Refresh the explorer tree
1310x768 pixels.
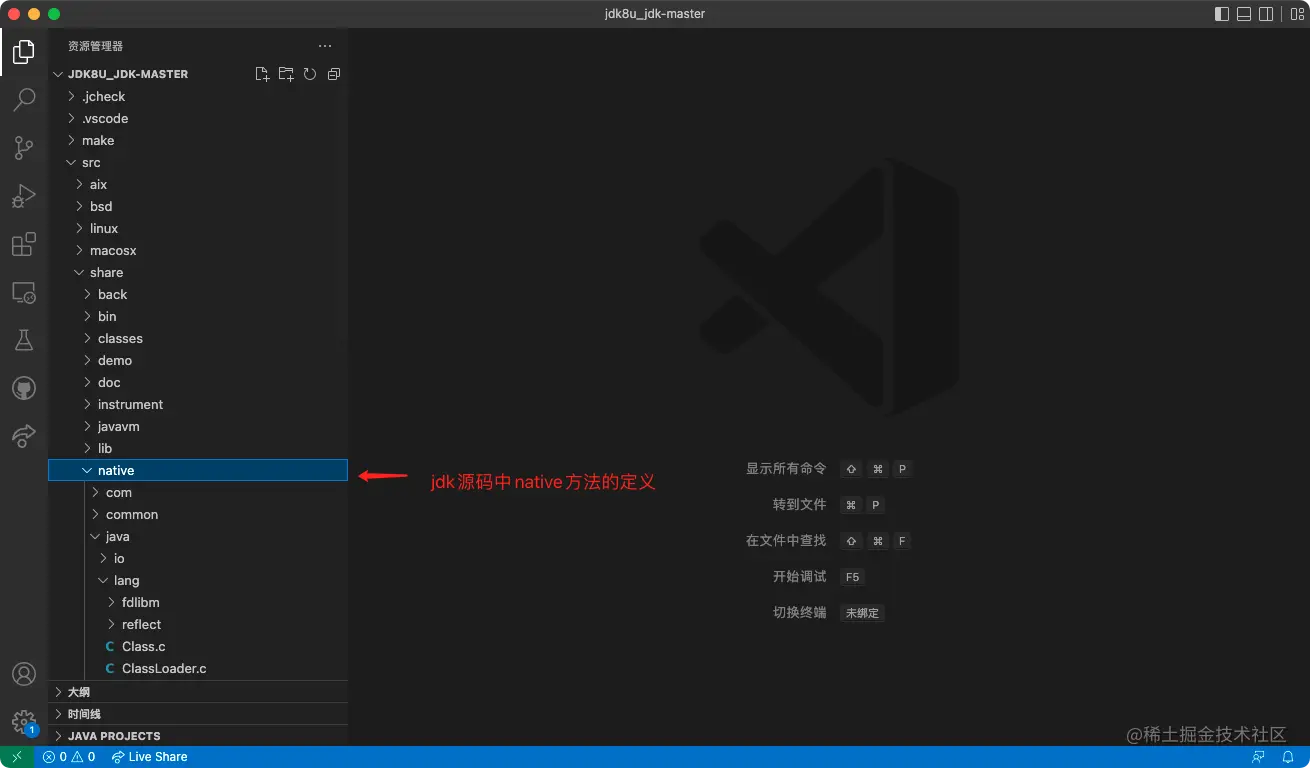pos(310,74)
